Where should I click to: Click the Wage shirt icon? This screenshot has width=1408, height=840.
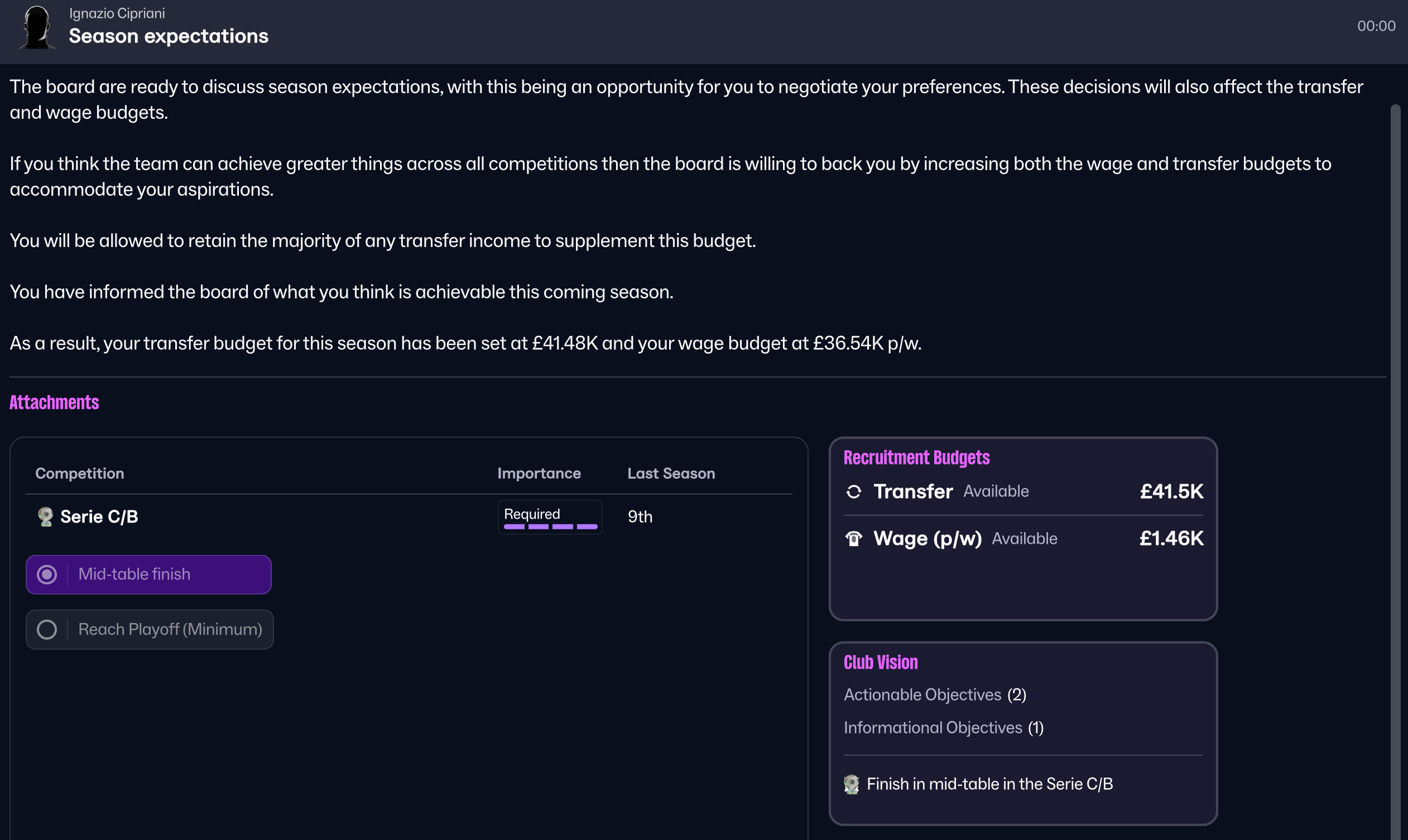[853, 538]
